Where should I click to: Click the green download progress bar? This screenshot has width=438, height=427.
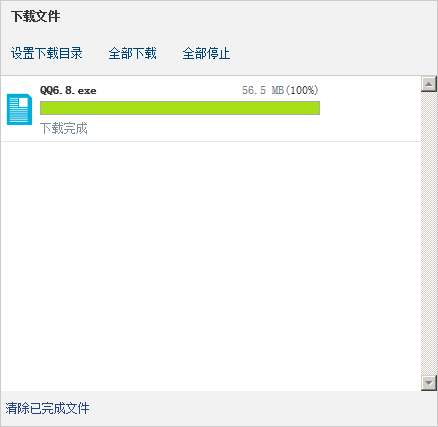[180, 108]
